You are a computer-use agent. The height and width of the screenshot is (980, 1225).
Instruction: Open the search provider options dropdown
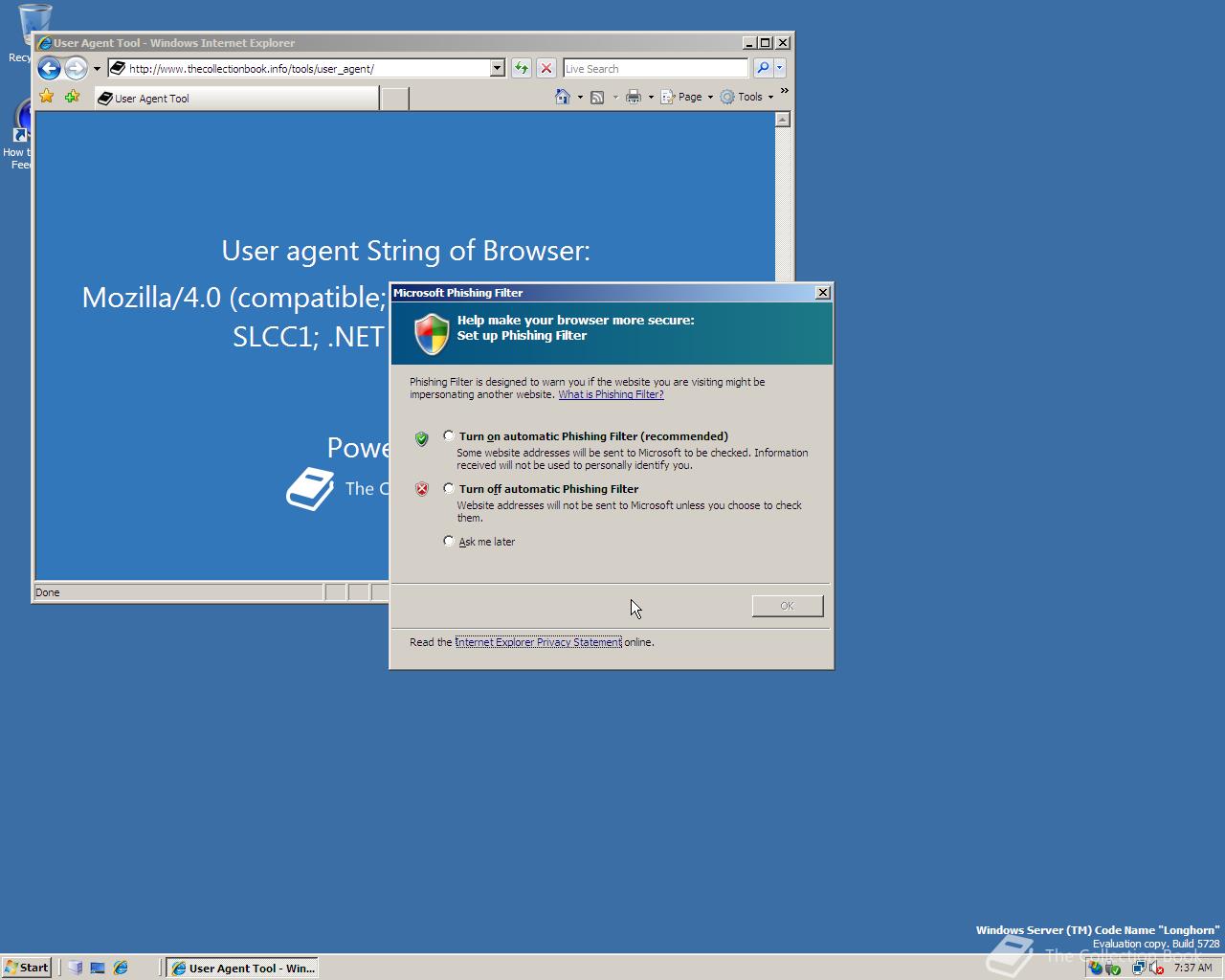pyautogui.click(x=779, y=68)
